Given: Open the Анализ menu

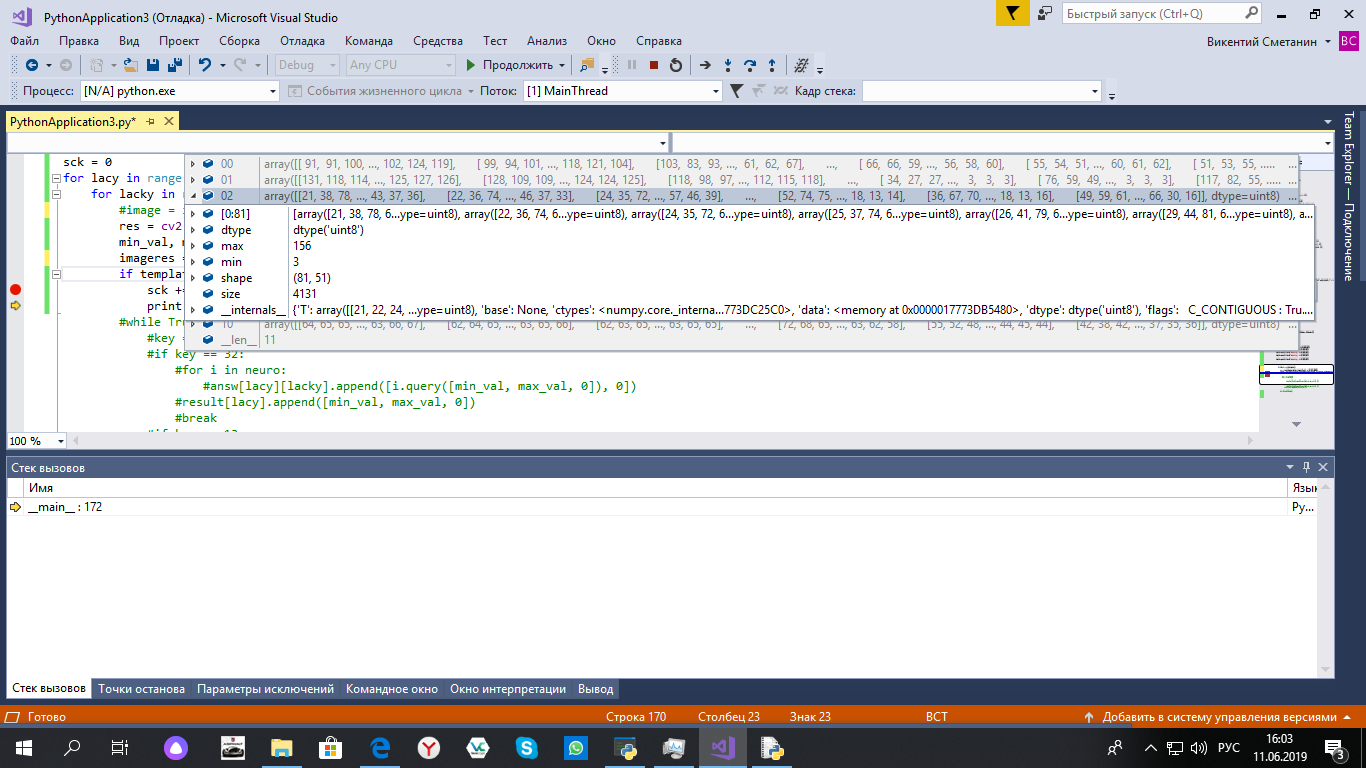Looking at the screenshot, I should click(547, 41).
